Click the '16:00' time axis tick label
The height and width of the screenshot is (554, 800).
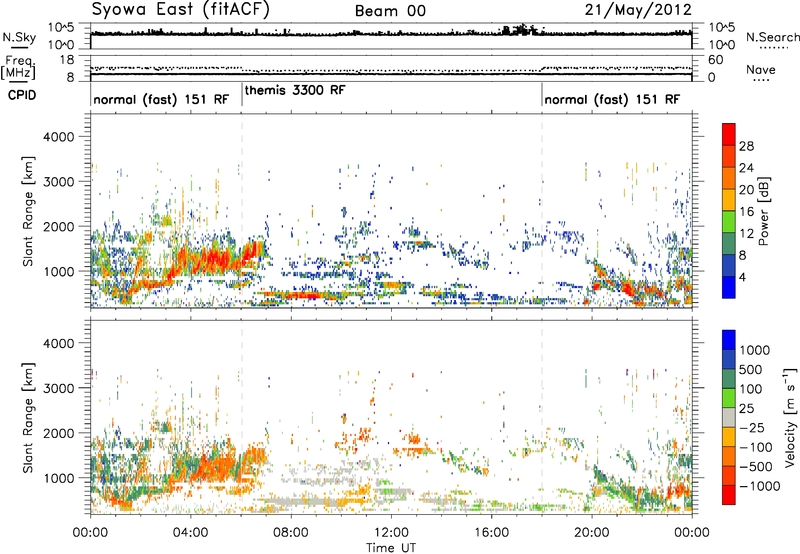pyautogui.click(x=491, y=533)
